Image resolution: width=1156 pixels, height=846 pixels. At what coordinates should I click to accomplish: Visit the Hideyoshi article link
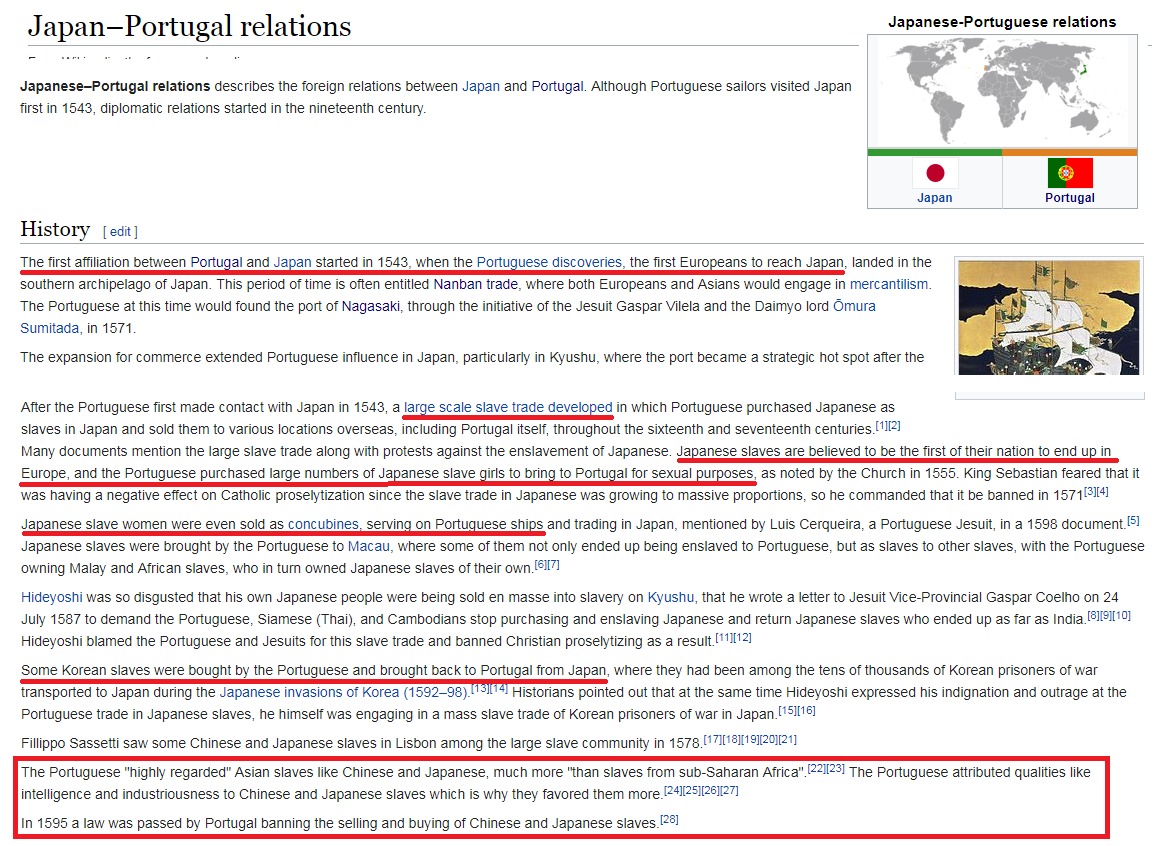pos(52,598)
